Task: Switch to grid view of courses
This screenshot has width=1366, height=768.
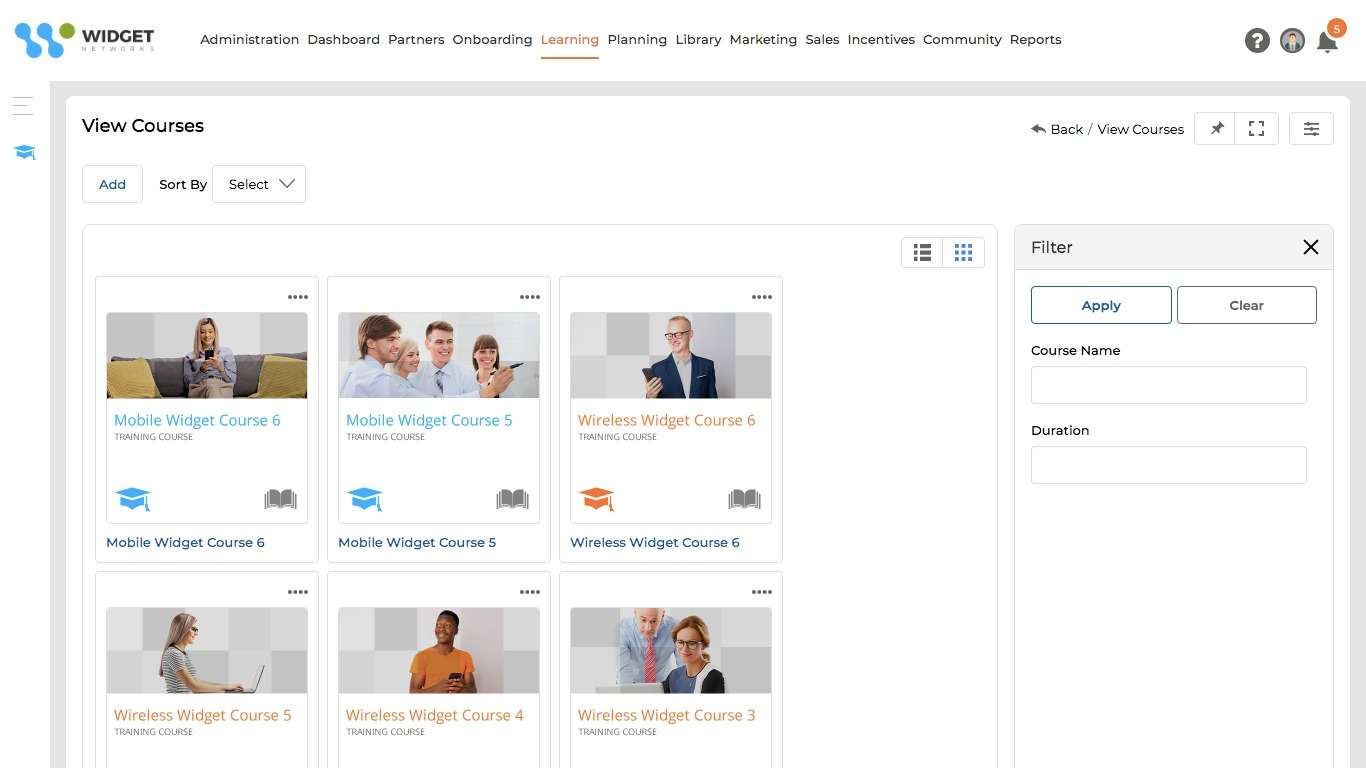Action: coord(963,252)
